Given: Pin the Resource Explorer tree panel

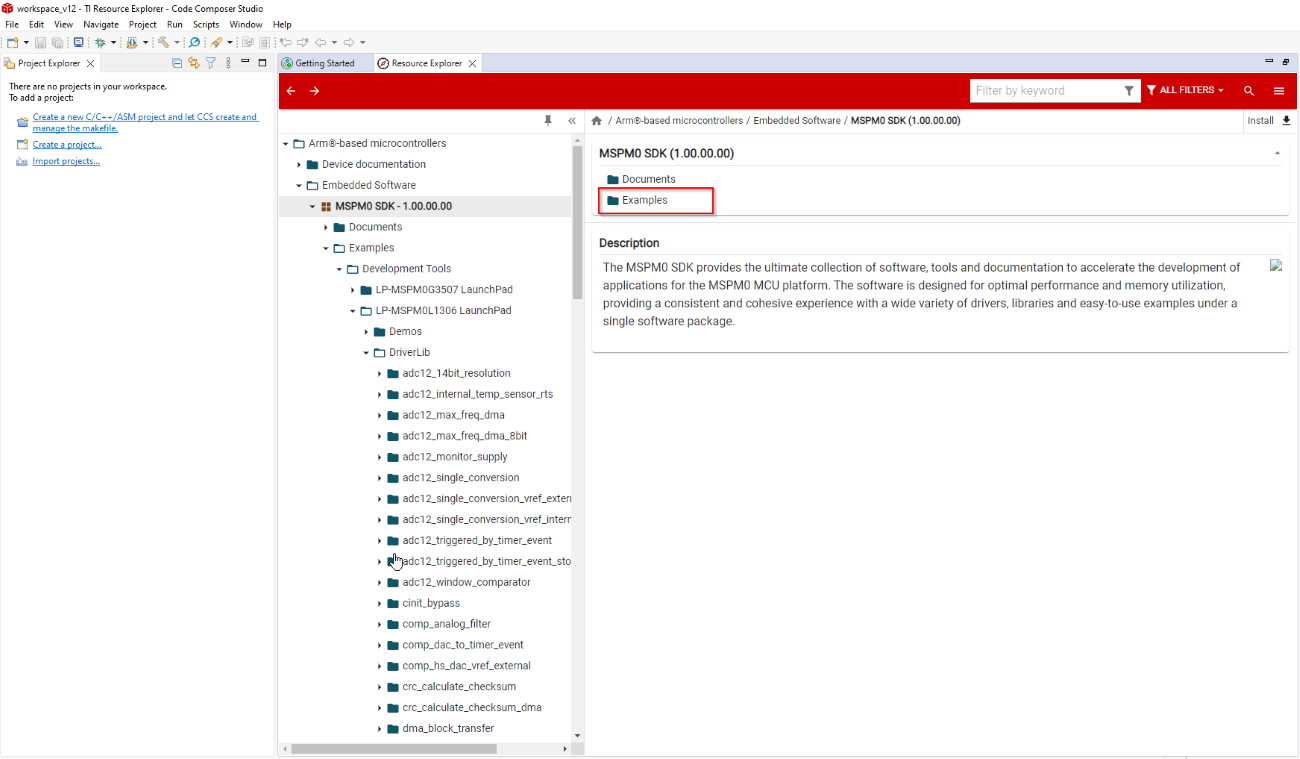Looking at the screenshot, I should click(548, 120).
